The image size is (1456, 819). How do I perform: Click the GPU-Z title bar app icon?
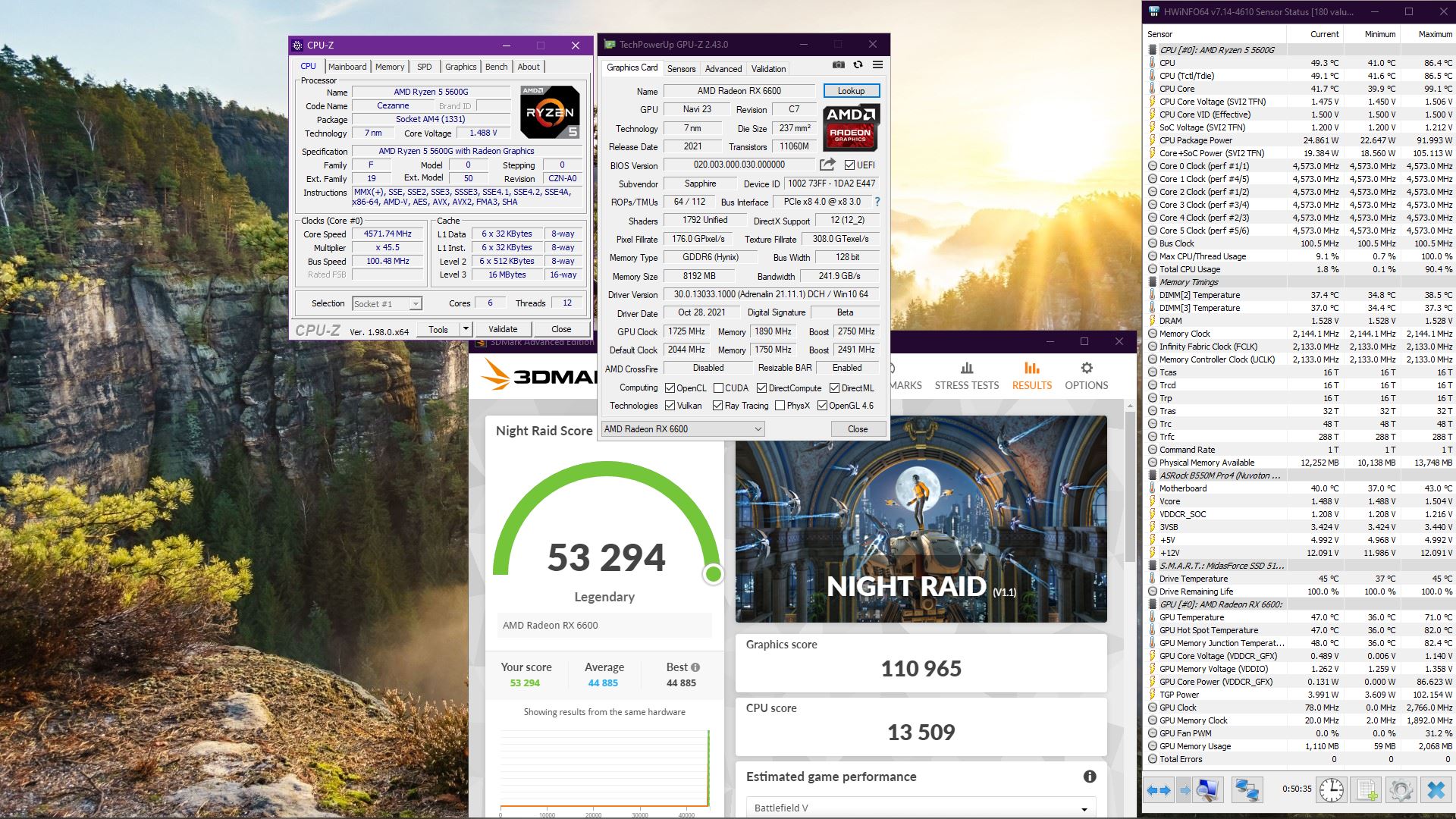coord(609,45)
